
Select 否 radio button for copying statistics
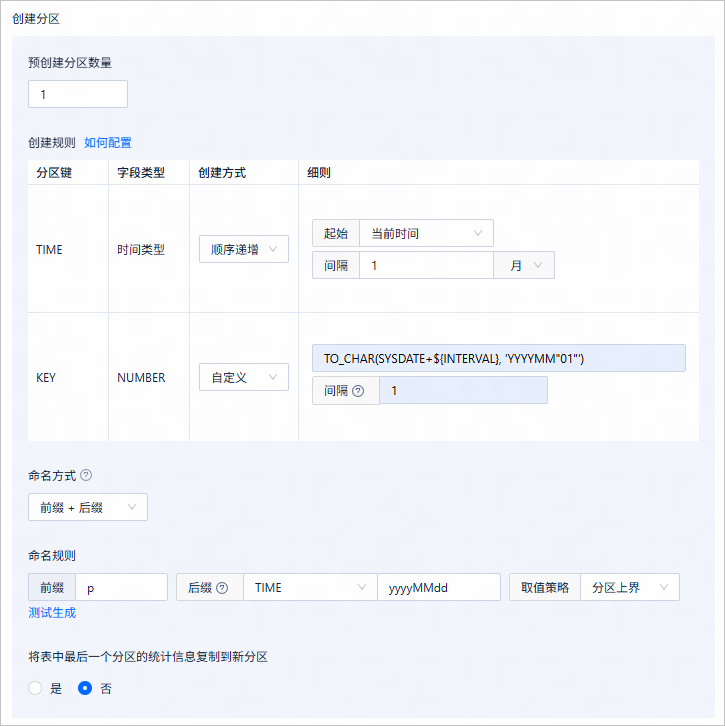tap(85, 688)
